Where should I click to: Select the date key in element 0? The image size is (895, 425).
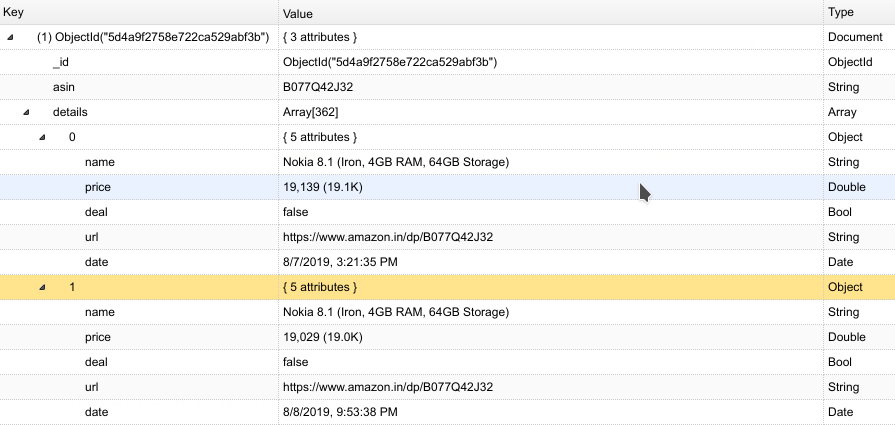click(96, 262)
